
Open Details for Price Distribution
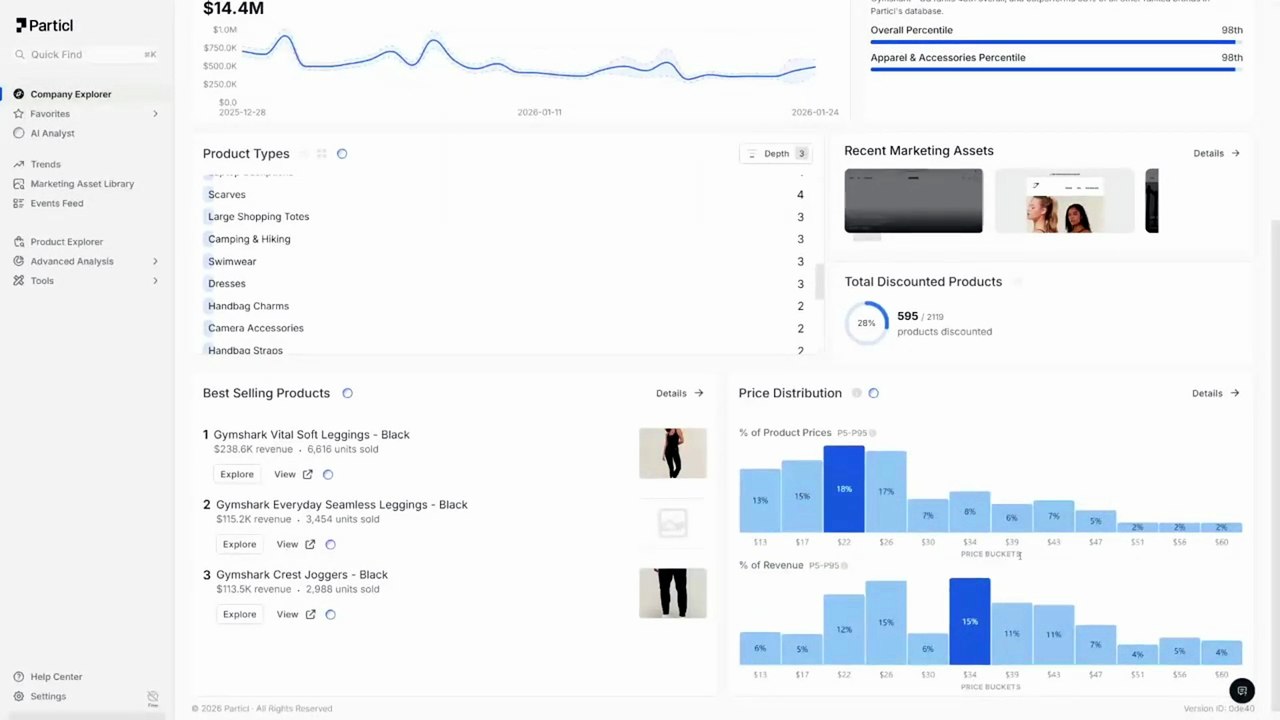click(1216, 393)
